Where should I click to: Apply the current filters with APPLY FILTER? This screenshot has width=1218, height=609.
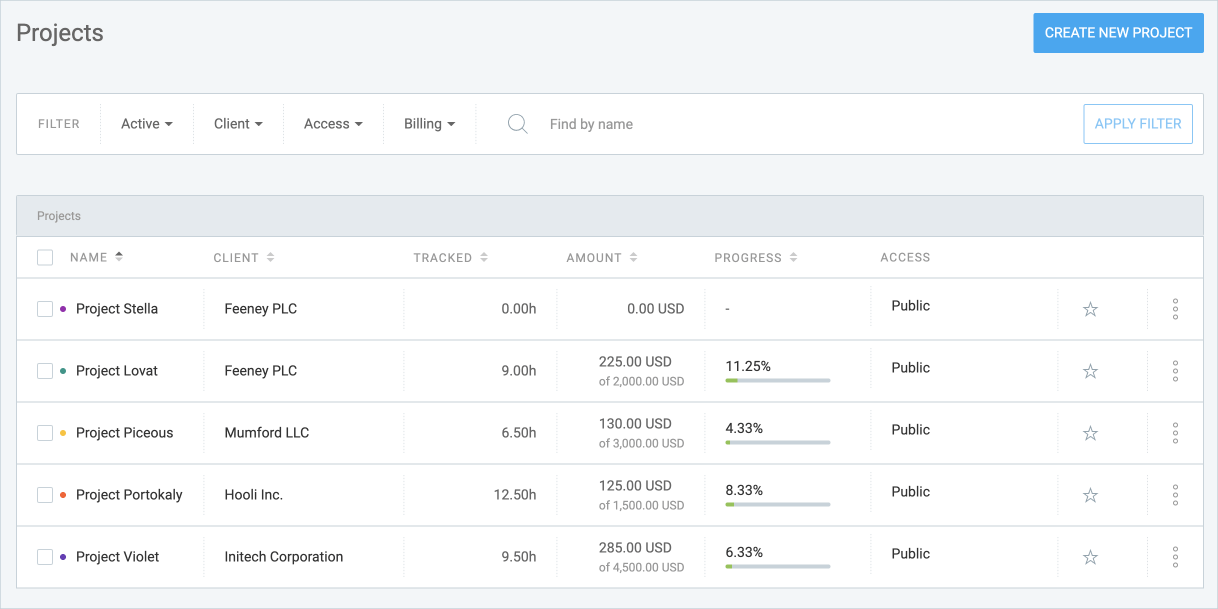coord(1138,123)
